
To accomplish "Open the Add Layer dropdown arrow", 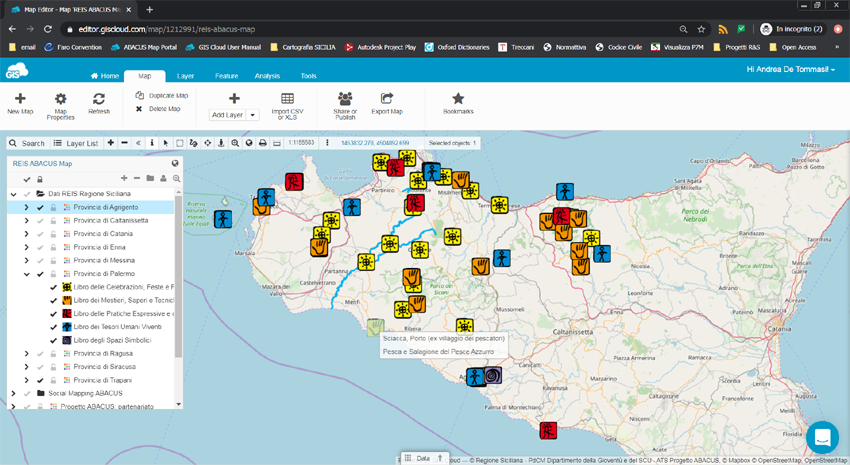I will [x=253, y=115].
